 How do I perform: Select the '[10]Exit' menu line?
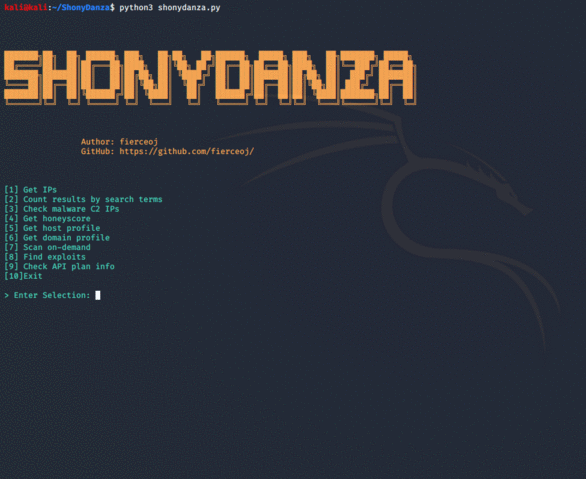click(x=23, y=276)
